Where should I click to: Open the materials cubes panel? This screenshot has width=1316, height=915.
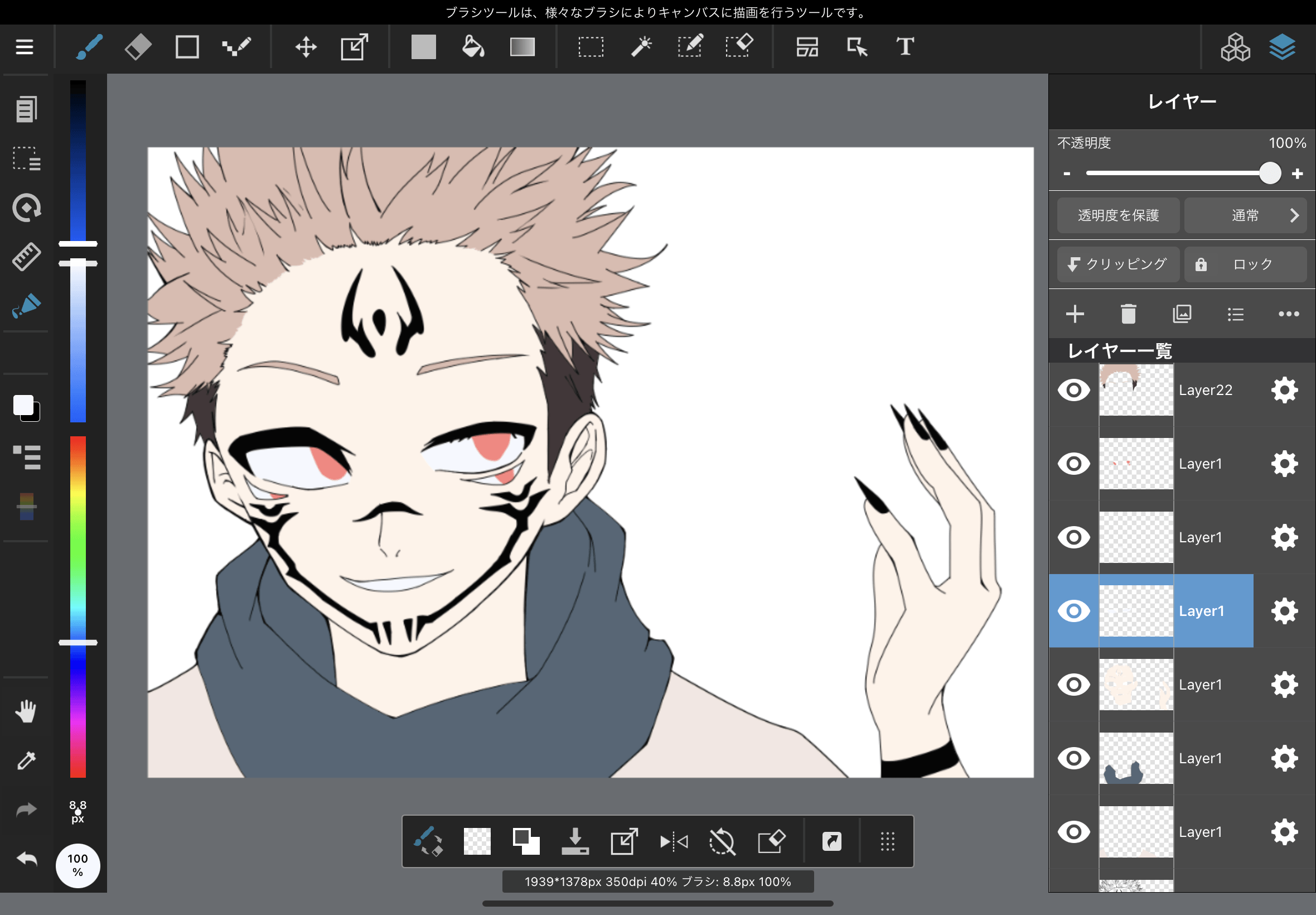1235,46
